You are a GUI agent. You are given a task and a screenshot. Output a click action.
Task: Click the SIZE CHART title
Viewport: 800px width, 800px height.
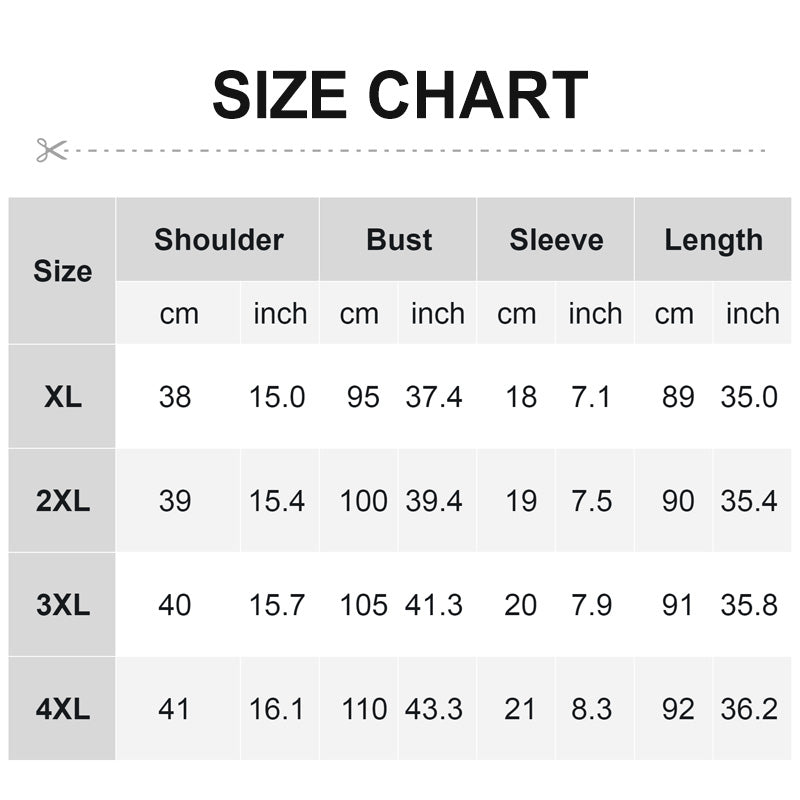click(x=399, y=96)
